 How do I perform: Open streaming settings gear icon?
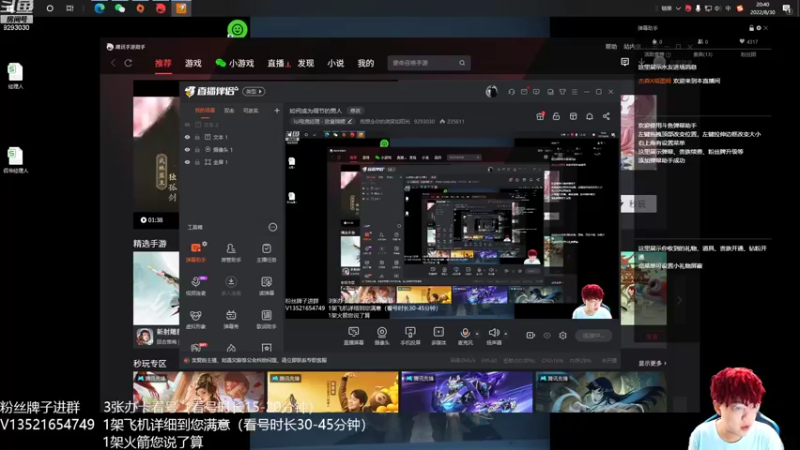tap(563, 335)
